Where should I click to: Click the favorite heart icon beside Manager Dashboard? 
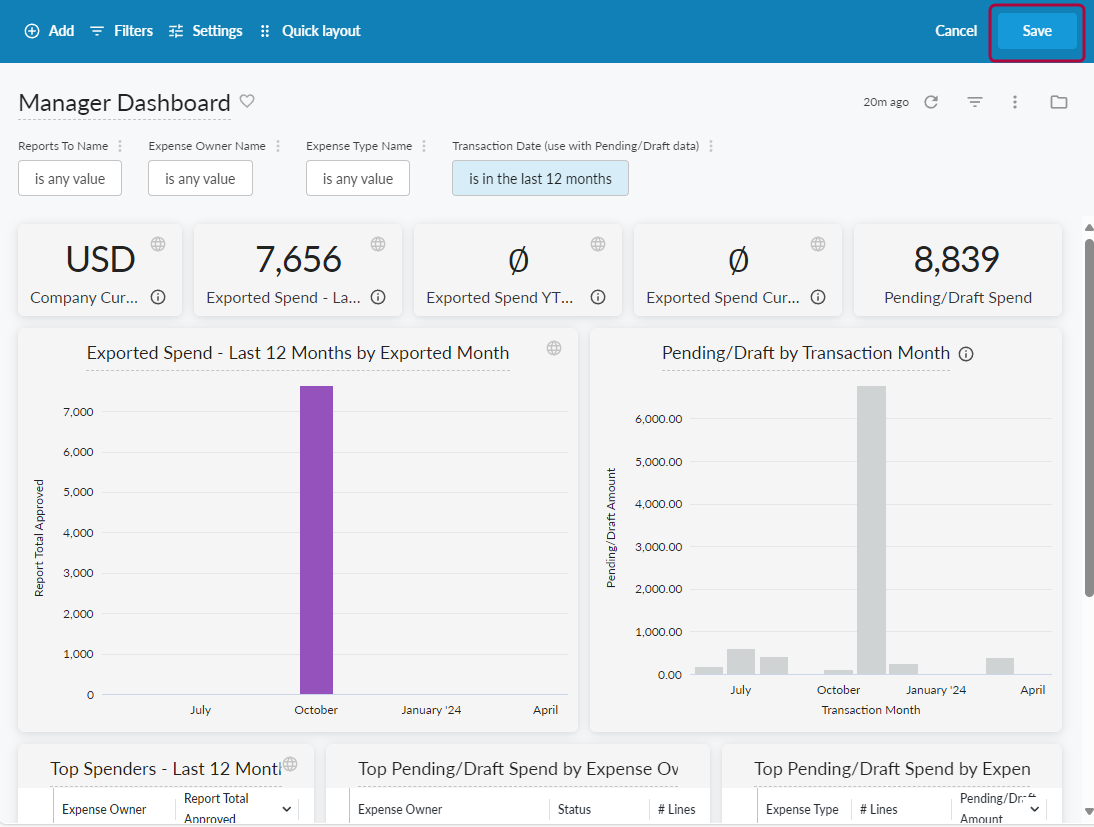click(x=247, y=101)
